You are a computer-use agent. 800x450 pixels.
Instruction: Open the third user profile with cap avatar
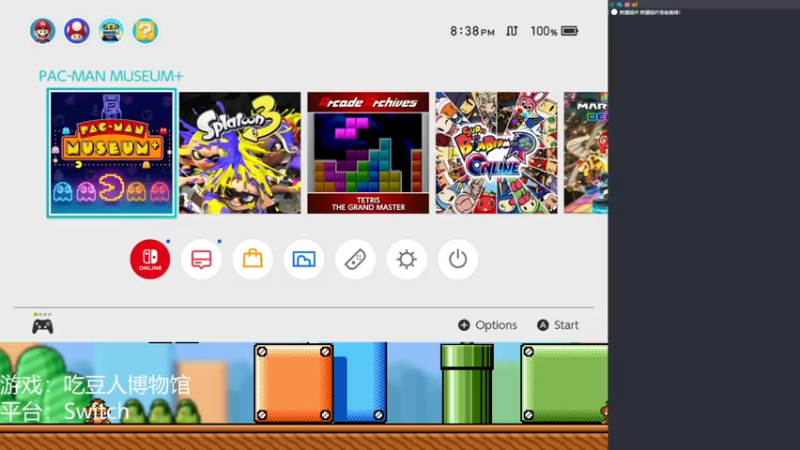(x=111, y=31)
